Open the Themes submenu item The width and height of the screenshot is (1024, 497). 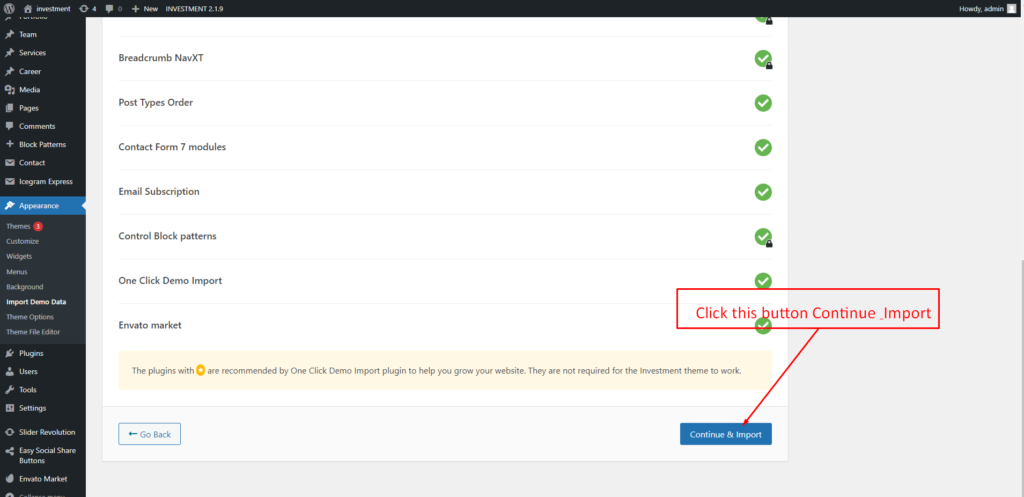[x=18, y=227]
